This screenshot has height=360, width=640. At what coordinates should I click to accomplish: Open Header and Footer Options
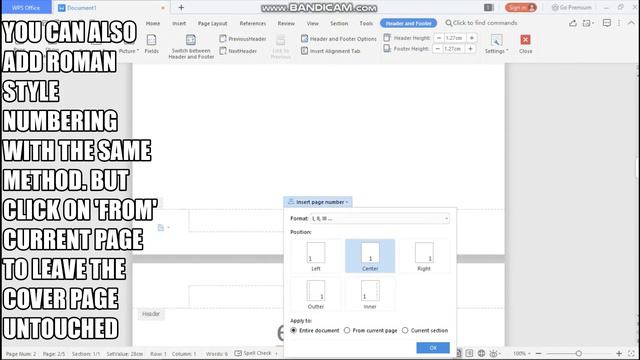pyautogui.click(x=339, y=39)
